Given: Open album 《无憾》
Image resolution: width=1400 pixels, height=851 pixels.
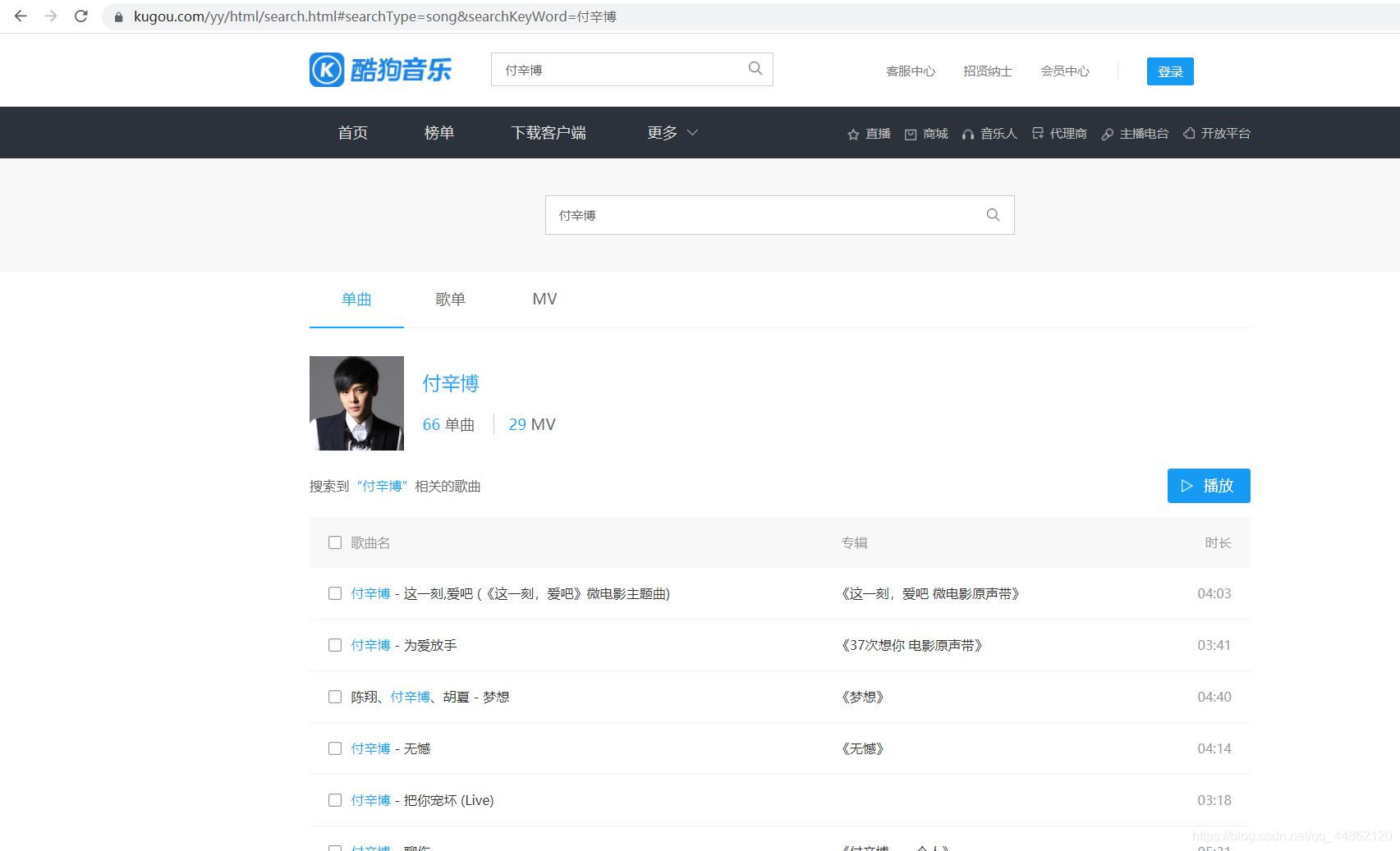Looking at the screenshot, I should (x=863, y=748).
